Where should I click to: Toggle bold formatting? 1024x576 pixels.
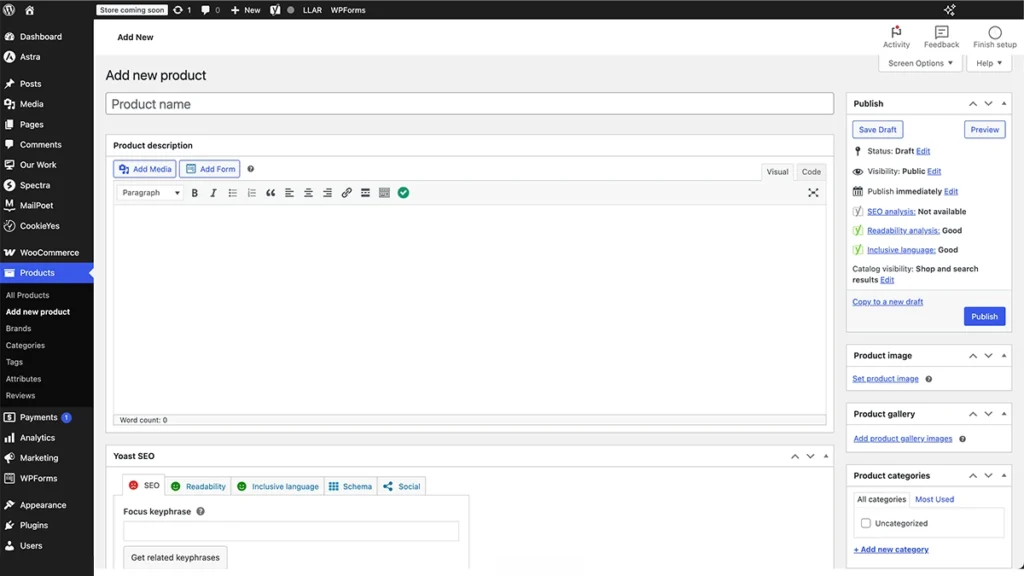click(195, 193)
